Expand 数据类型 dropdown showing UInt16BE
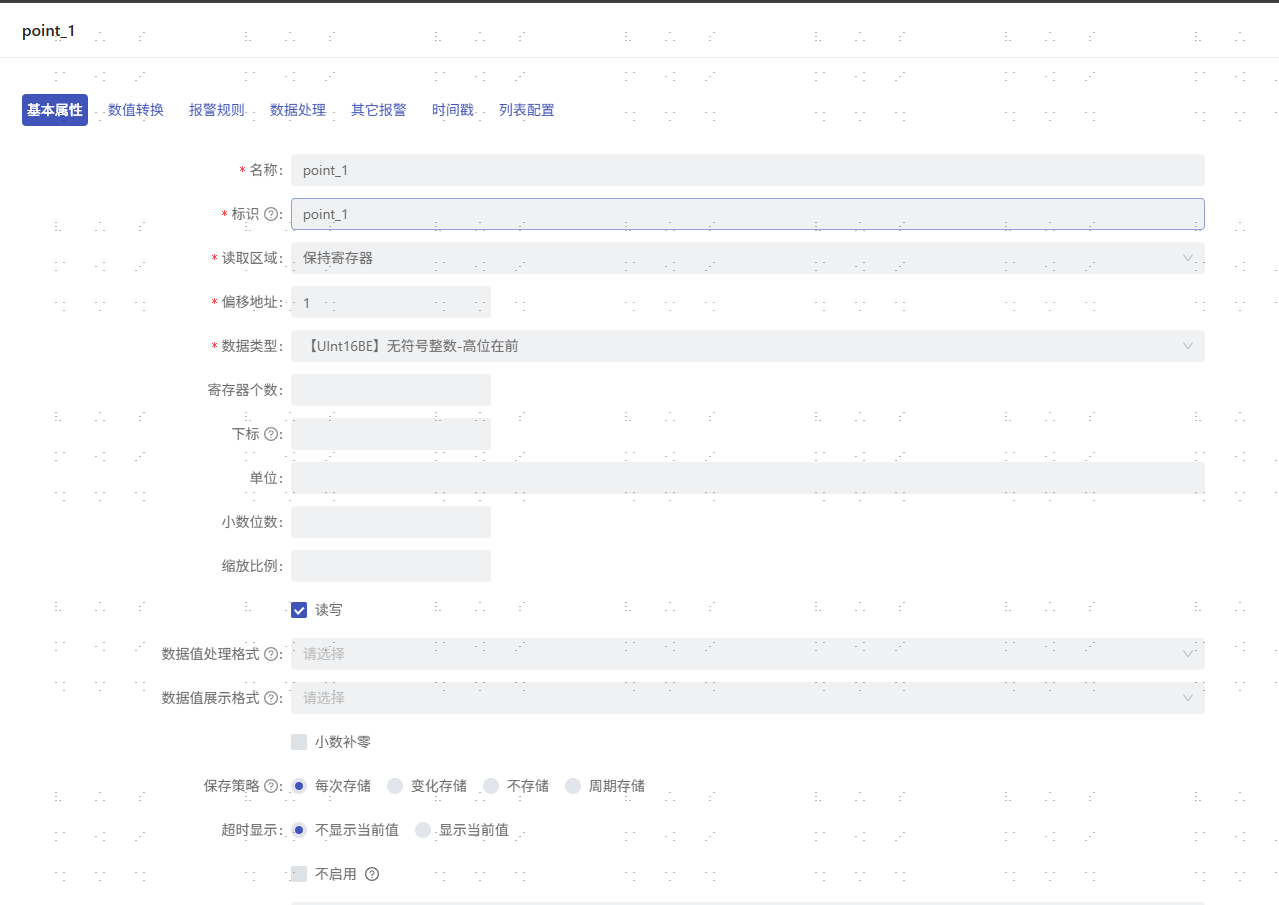The width and height of the screenshot is (1279, 905). (748, 346)
